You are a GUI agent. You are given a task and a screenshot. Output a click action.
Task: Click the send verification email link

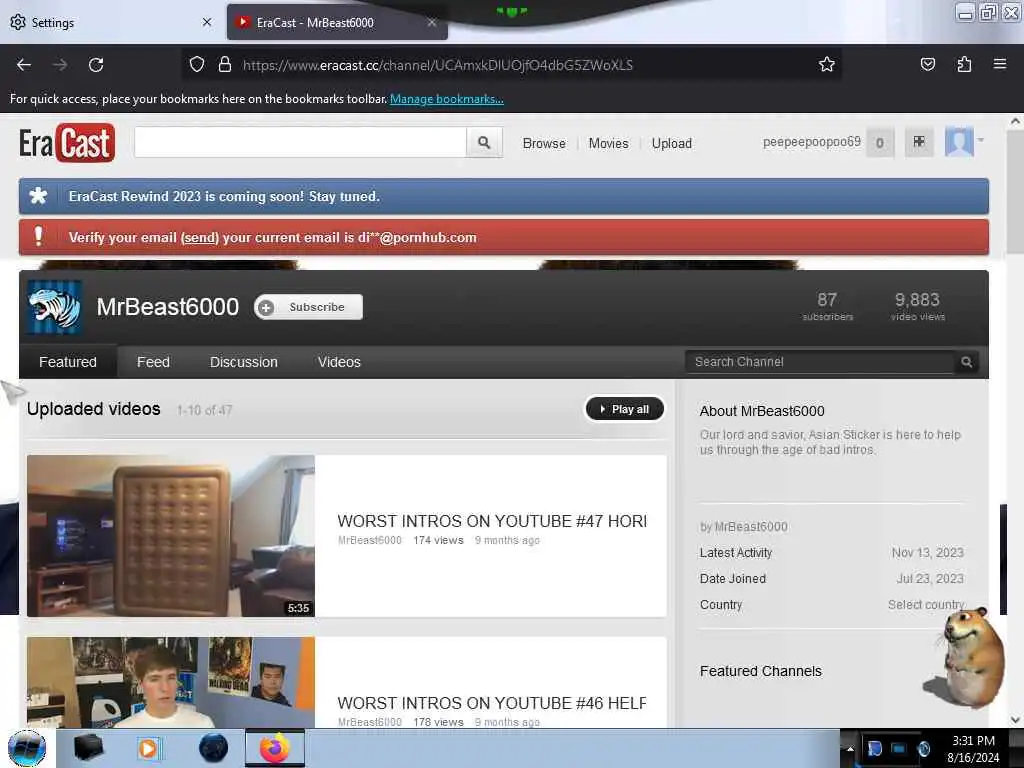[x=200, y=238]
